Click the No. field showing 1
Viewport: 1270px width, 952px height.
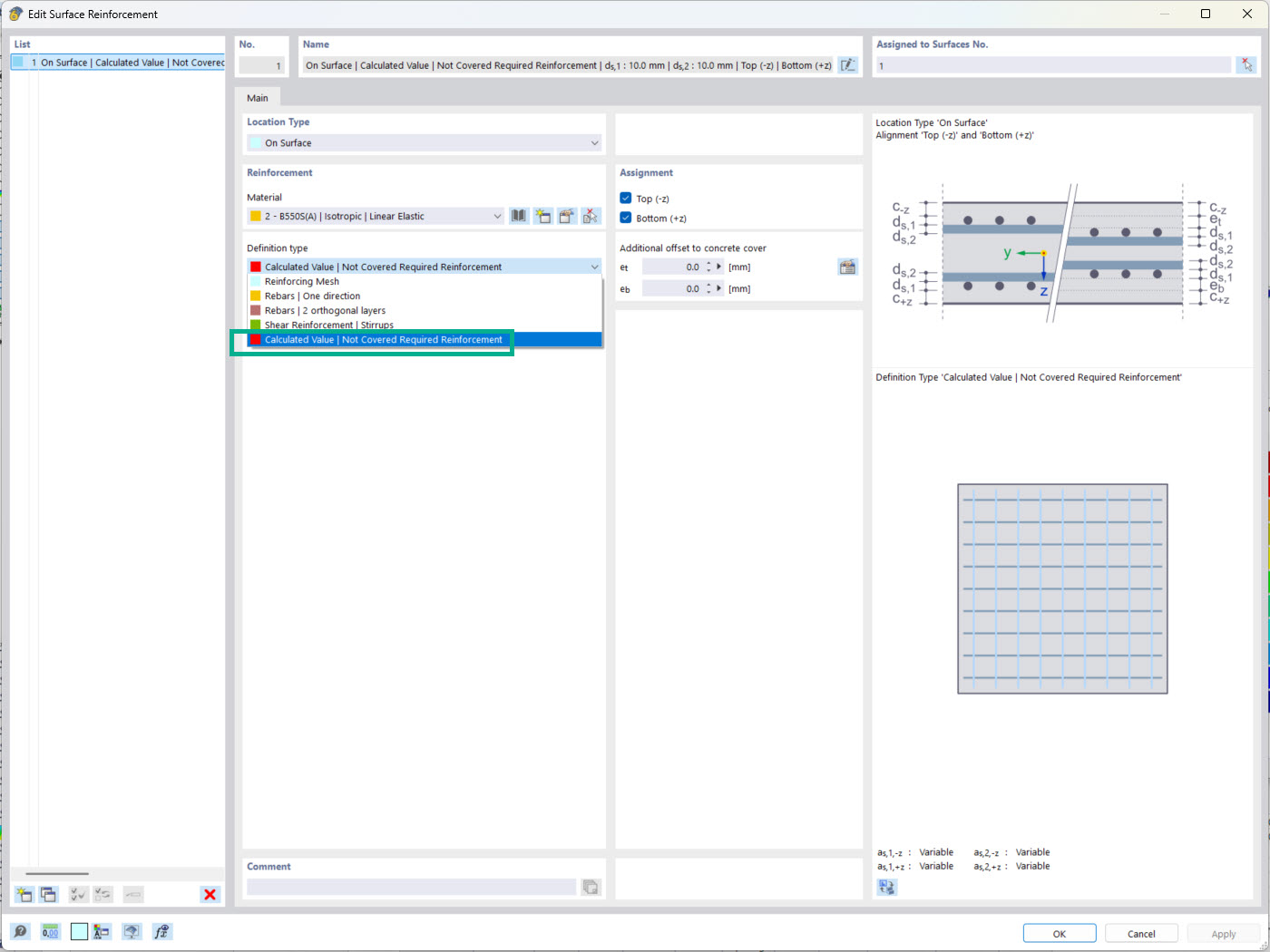[262, 65]
